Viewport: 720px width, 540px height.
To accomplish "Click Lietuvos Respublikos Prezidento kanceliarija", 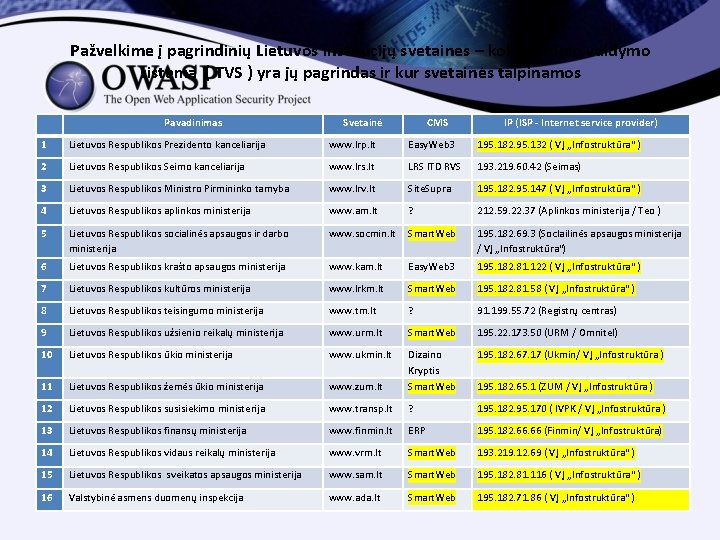I will coord(167,145).
